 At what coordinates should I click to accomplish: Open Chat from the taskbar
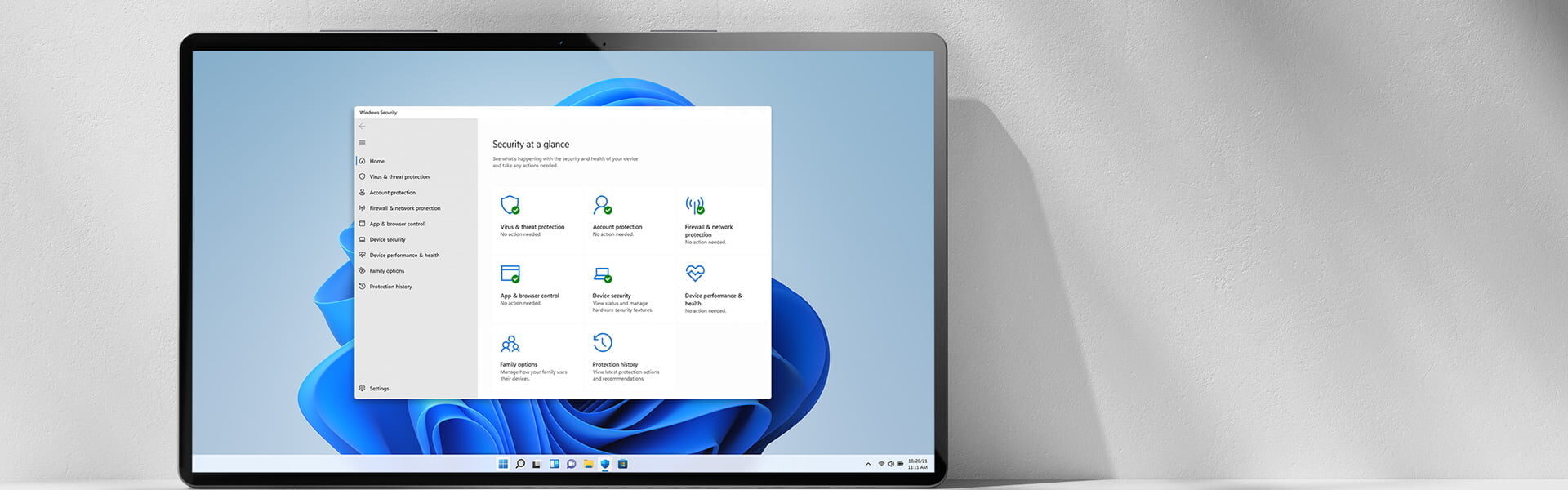click(x=571, y=464)
